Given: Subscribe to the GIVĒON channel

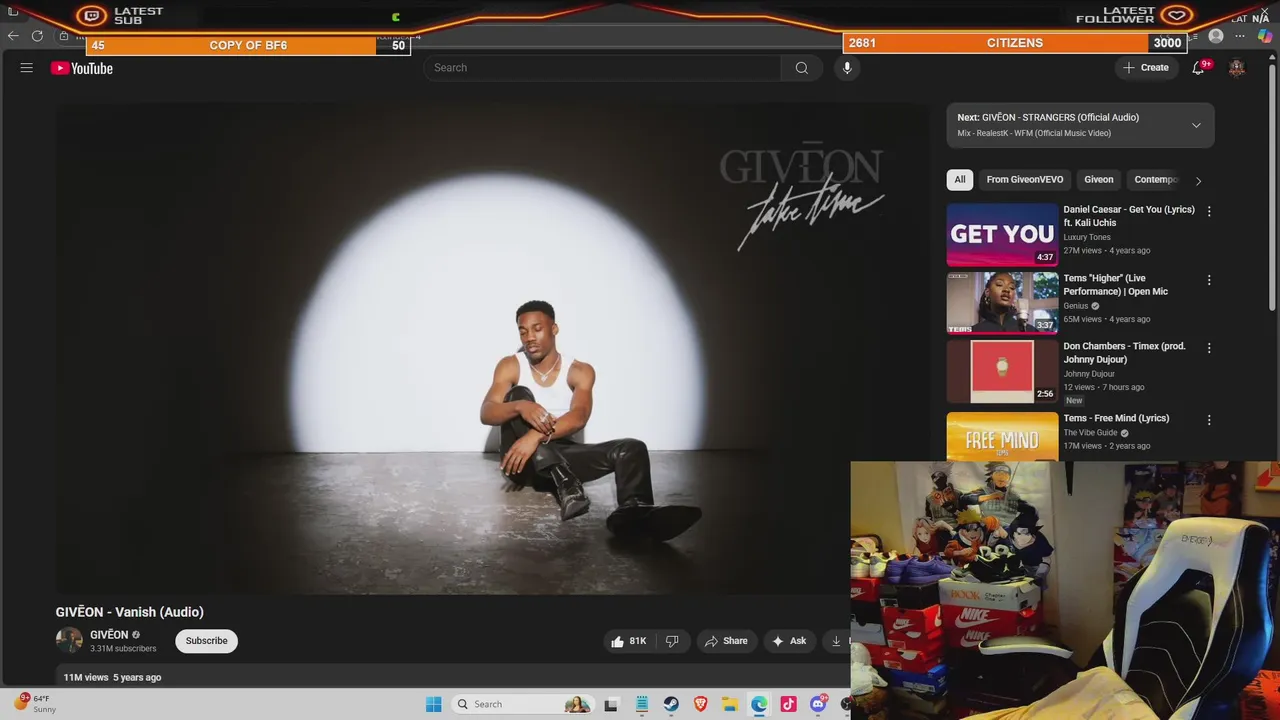Looking at the screenshot, I should click(x=206, y=641).
